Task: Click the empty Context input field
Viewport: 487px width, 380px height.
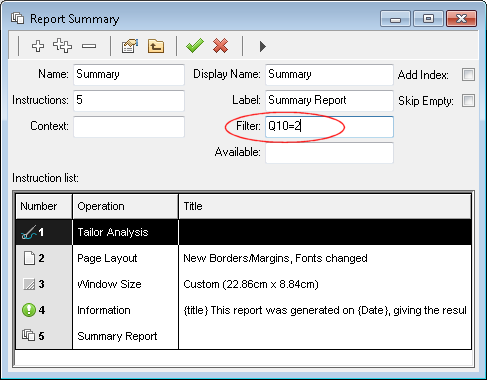Action: [129, 126]
